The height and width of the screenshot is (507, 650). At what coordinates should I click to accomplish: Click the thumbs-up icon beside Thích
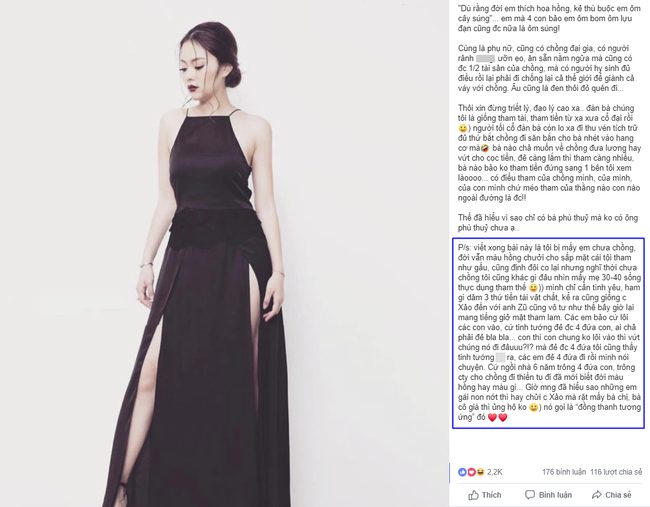[x=473, y=495]
